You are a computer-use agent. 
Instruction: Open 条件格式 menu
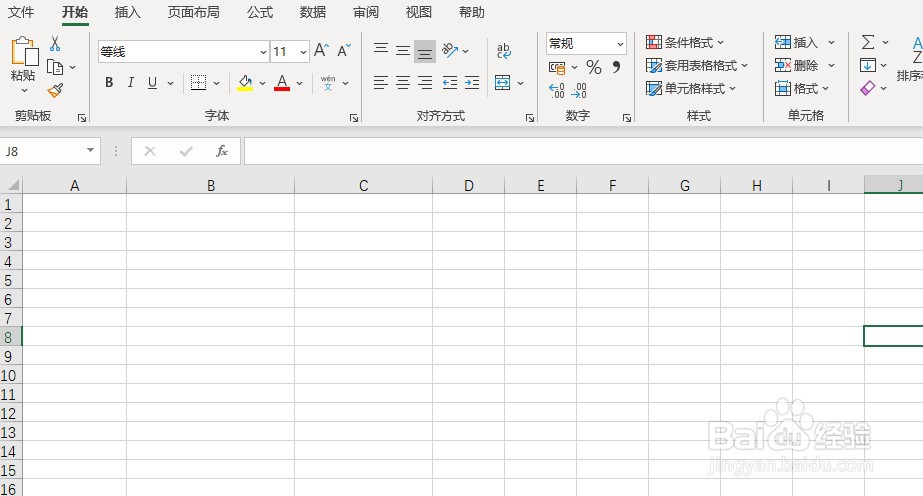point(685,42)
